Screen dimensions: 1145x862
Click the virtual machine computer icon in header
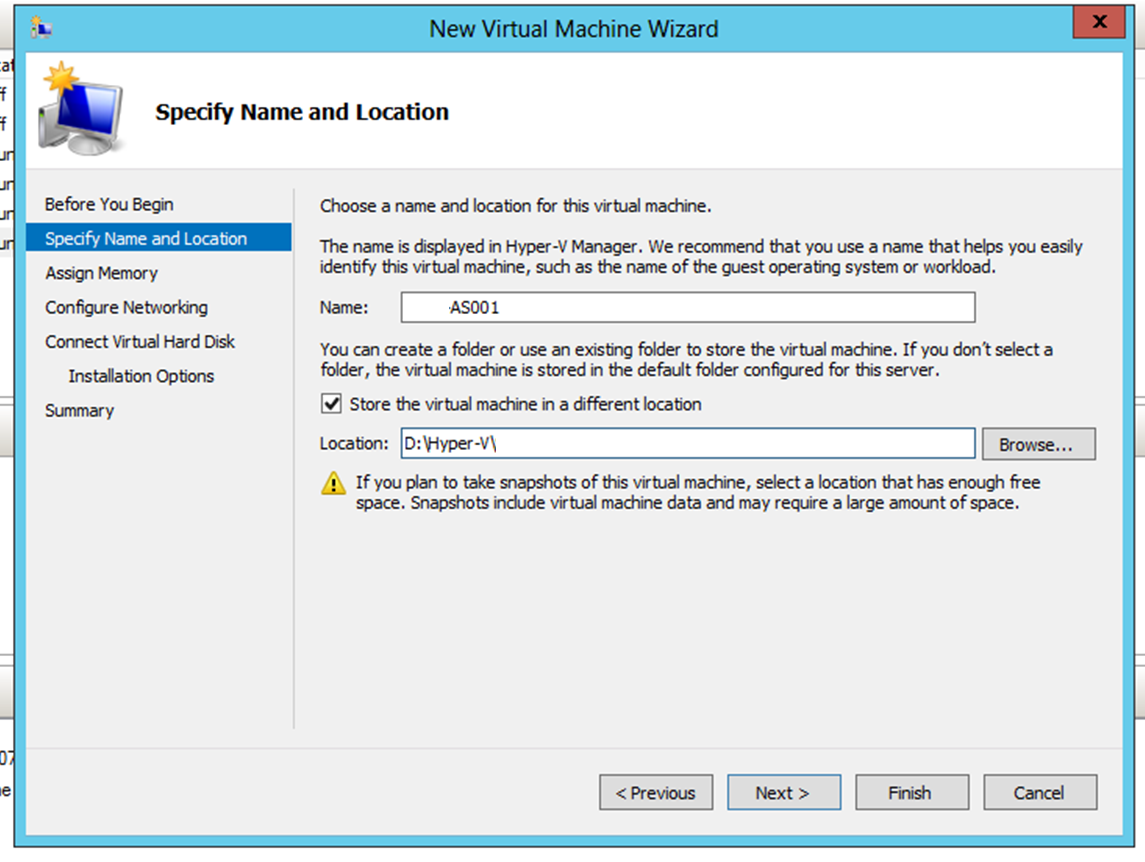(82, 110)
